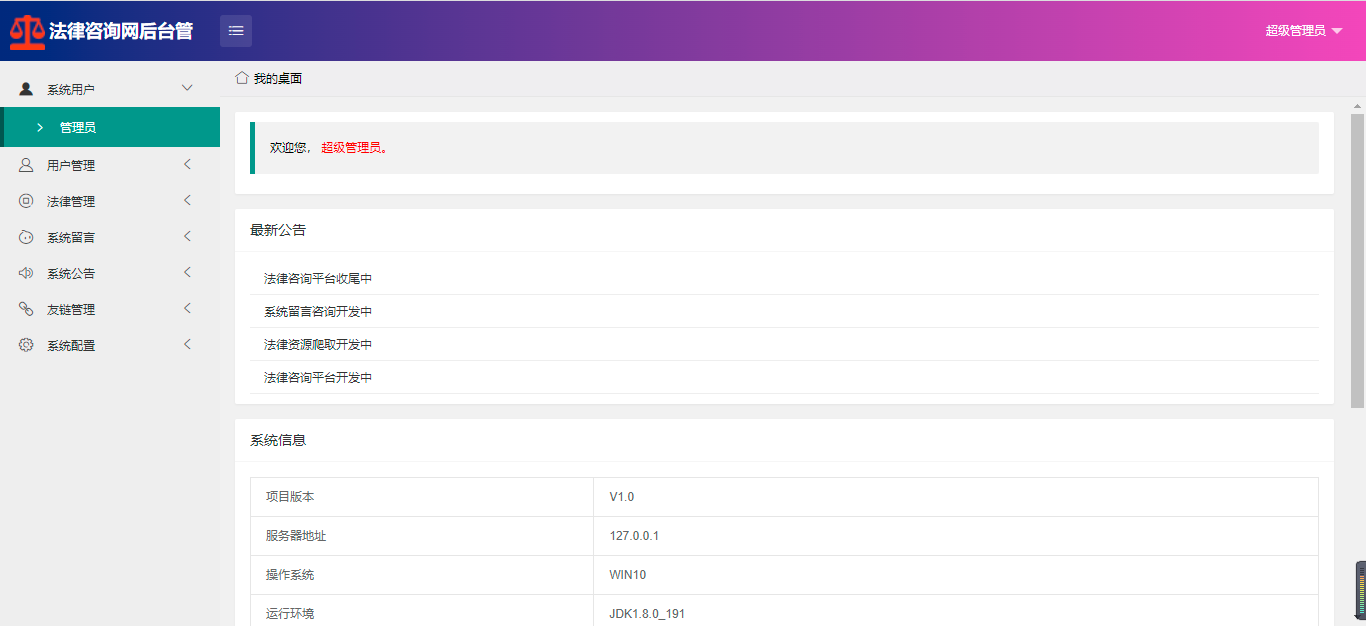Viewport: 1366px width, 626px height.
Task: Click the V1.0 version value
Action: coord(622,497)
